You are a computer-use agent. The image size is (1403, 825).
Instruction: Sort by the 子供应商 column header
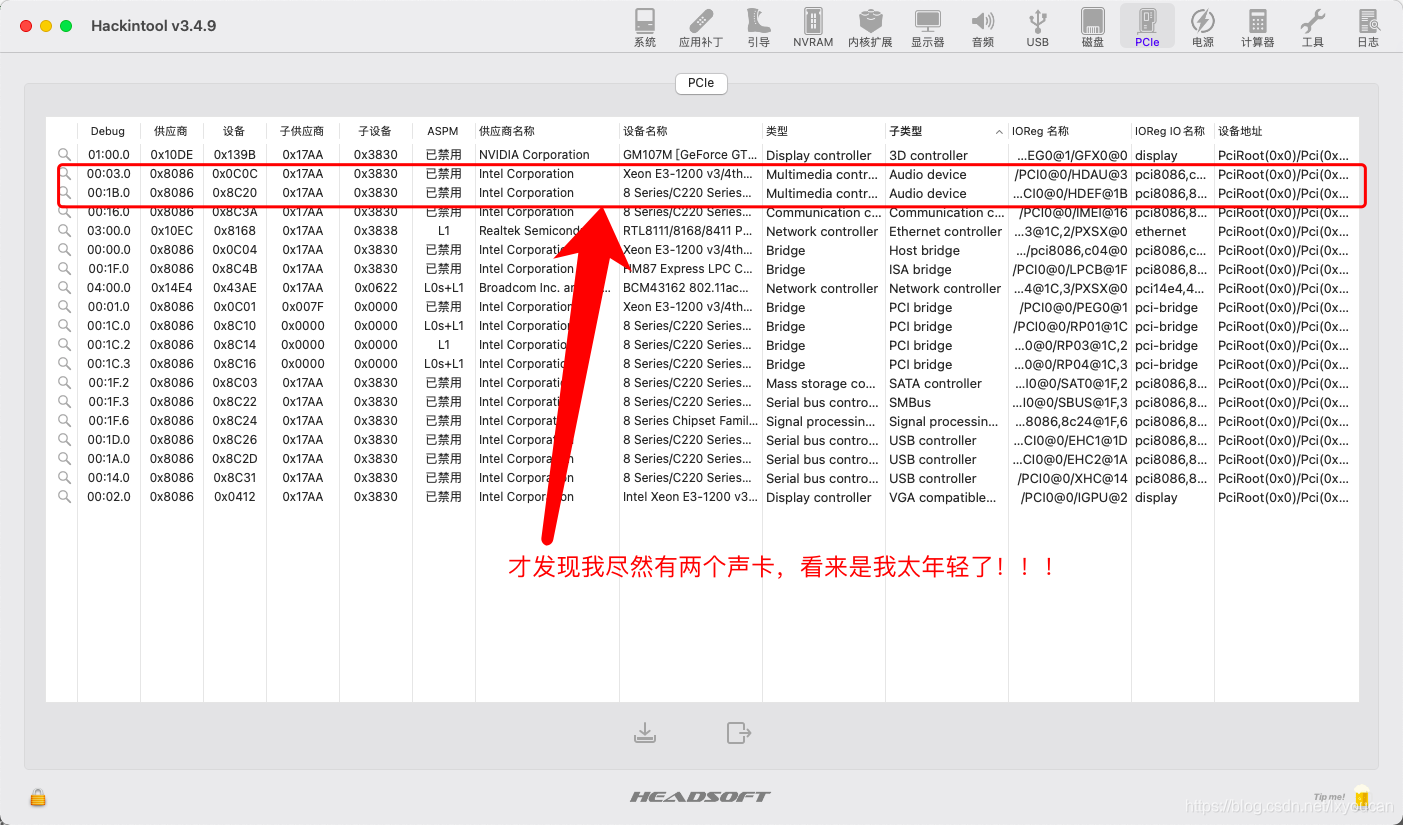coord(302,131)
